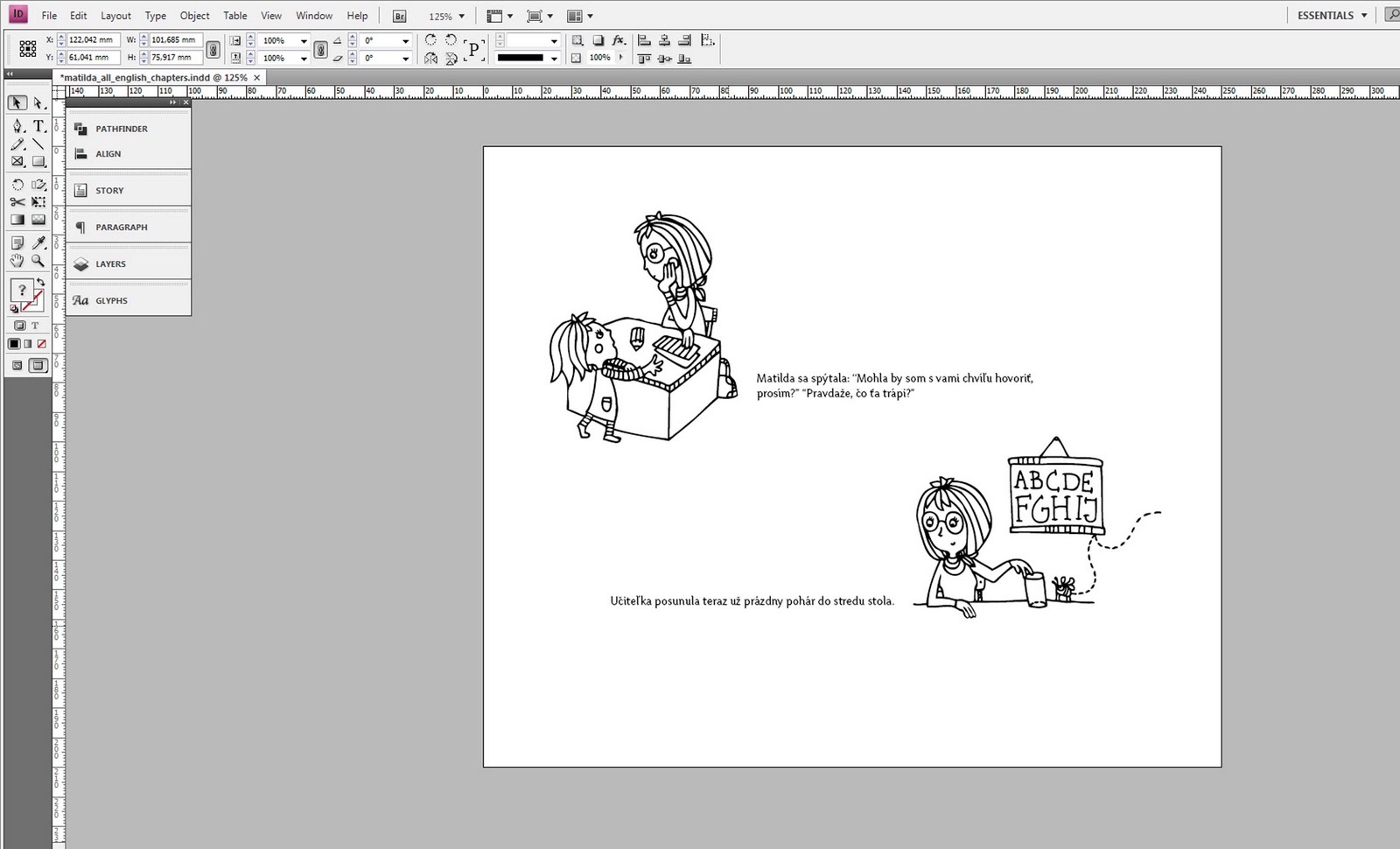Select the Rectangle Frame tool

pyautogui.click(x=17, y=162)
